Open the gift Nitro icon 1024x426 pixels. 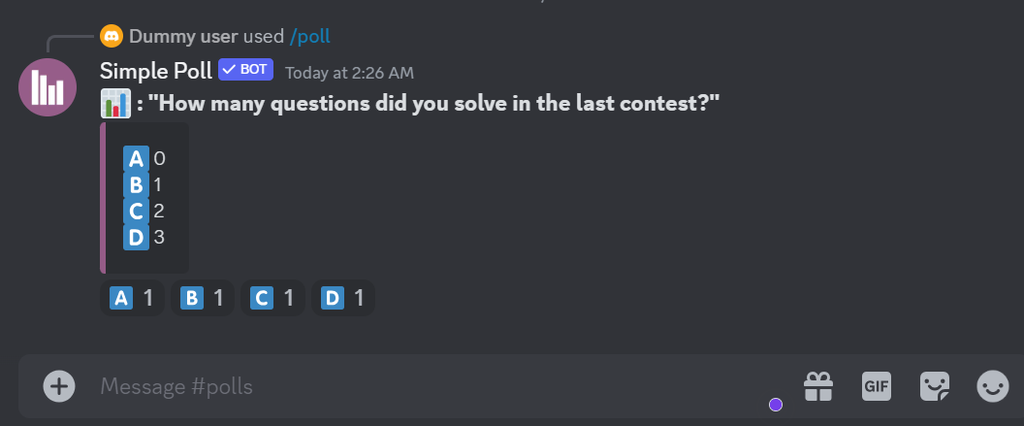pyautogui.click(x=818, y=386)
